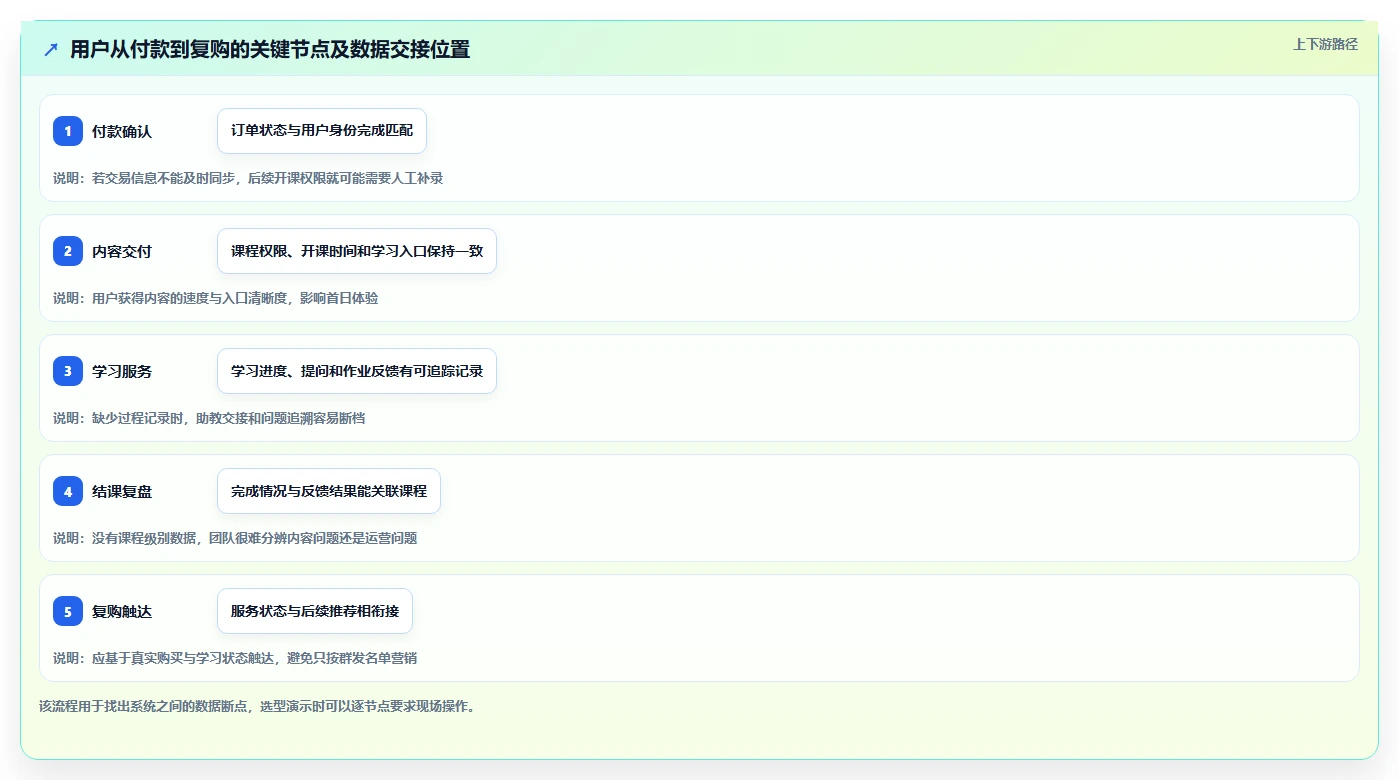Image resolution: width=1399 pixels, height=780 pixels.
Task: Click the title 用户从付款到复购的关键节点及数据交接位置
Action: 270,49
